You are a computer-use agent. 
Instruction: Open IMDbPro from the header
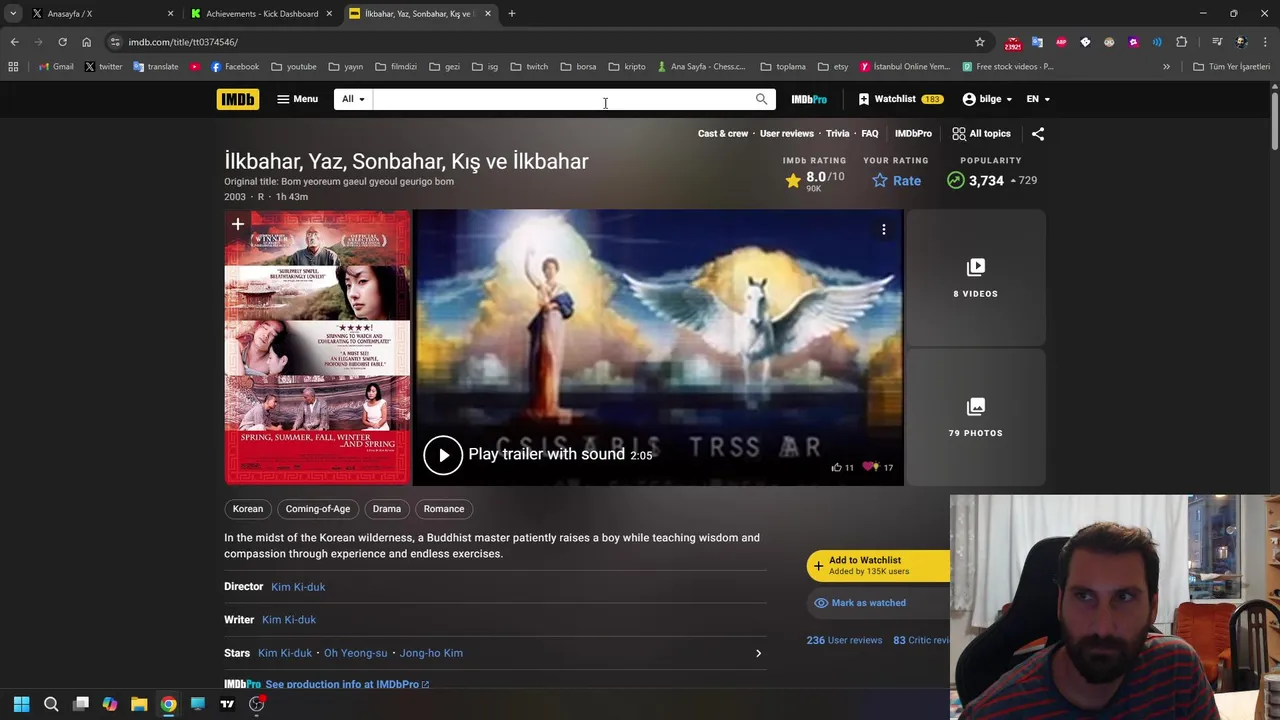(x=809, y=99)
